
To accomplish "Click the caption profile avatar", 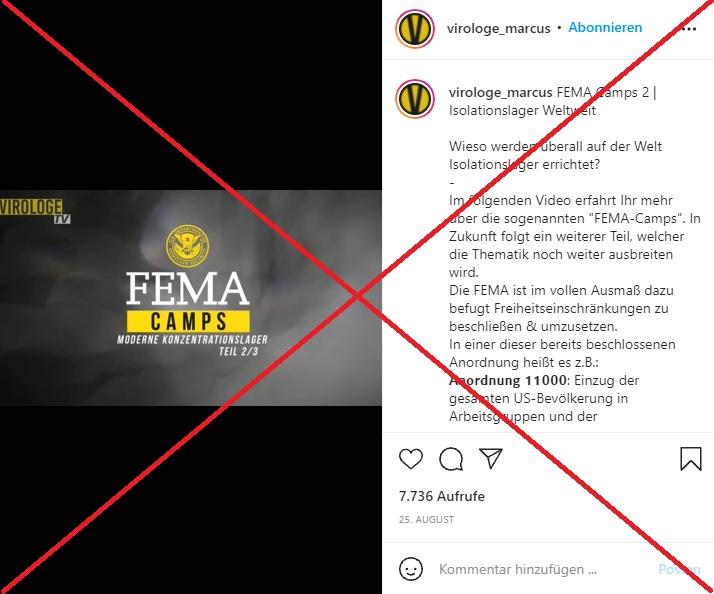I will tap(414, 99).
